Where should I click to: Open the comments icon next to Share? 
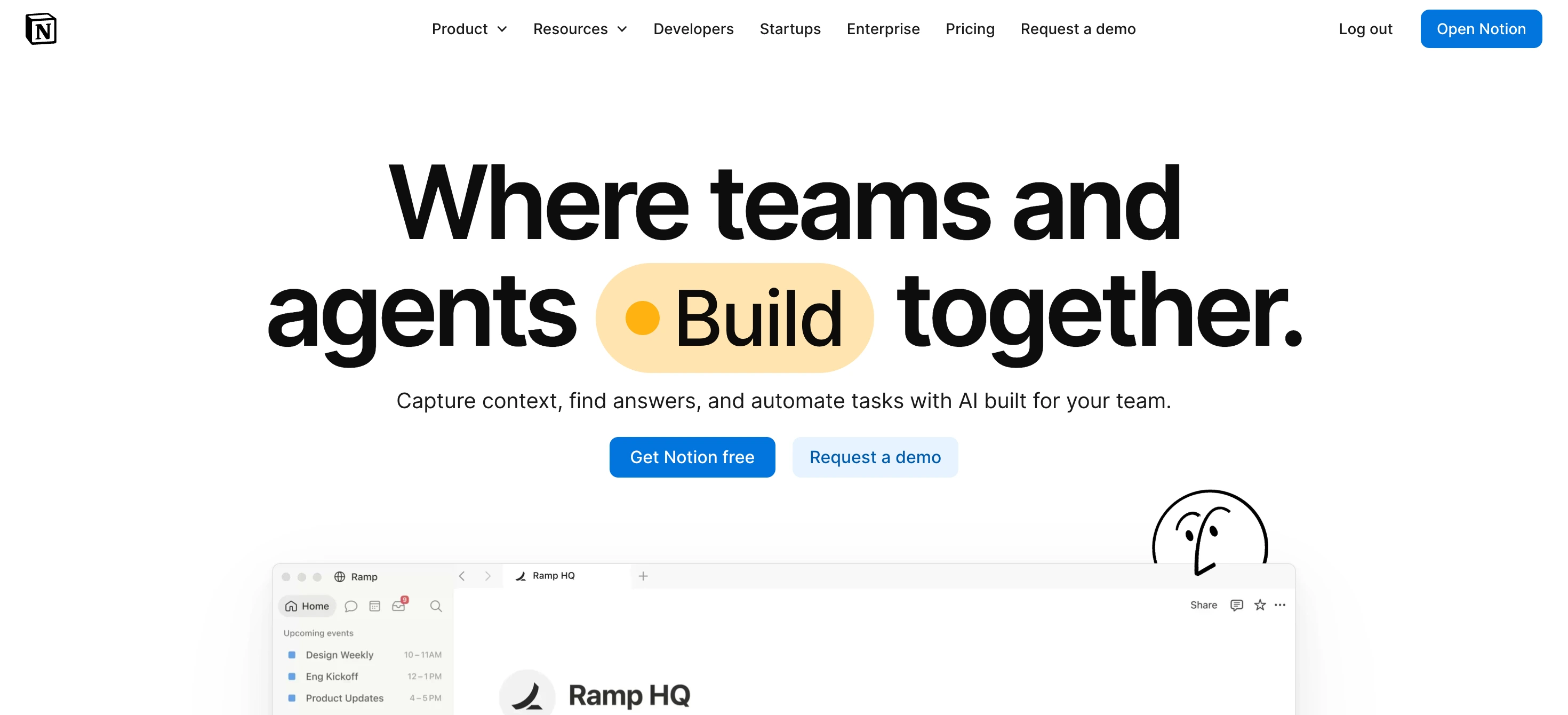pyautogui.click(x=1236, y=605)
